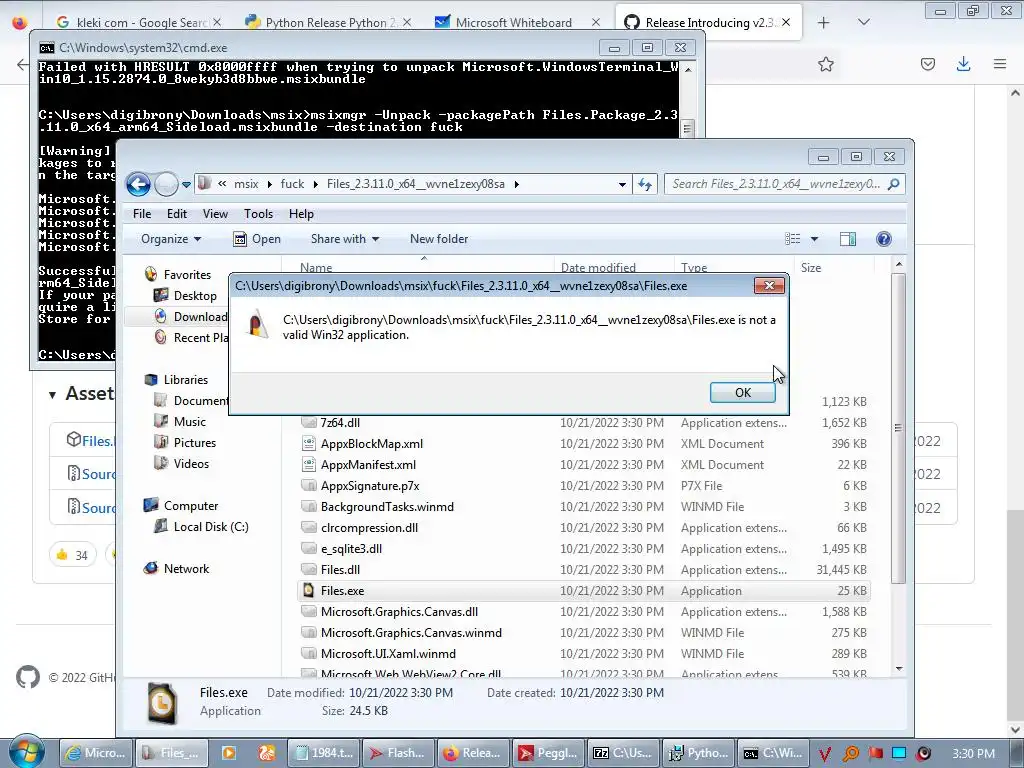Toggle the preview pane icon

[x=848, y=239]
